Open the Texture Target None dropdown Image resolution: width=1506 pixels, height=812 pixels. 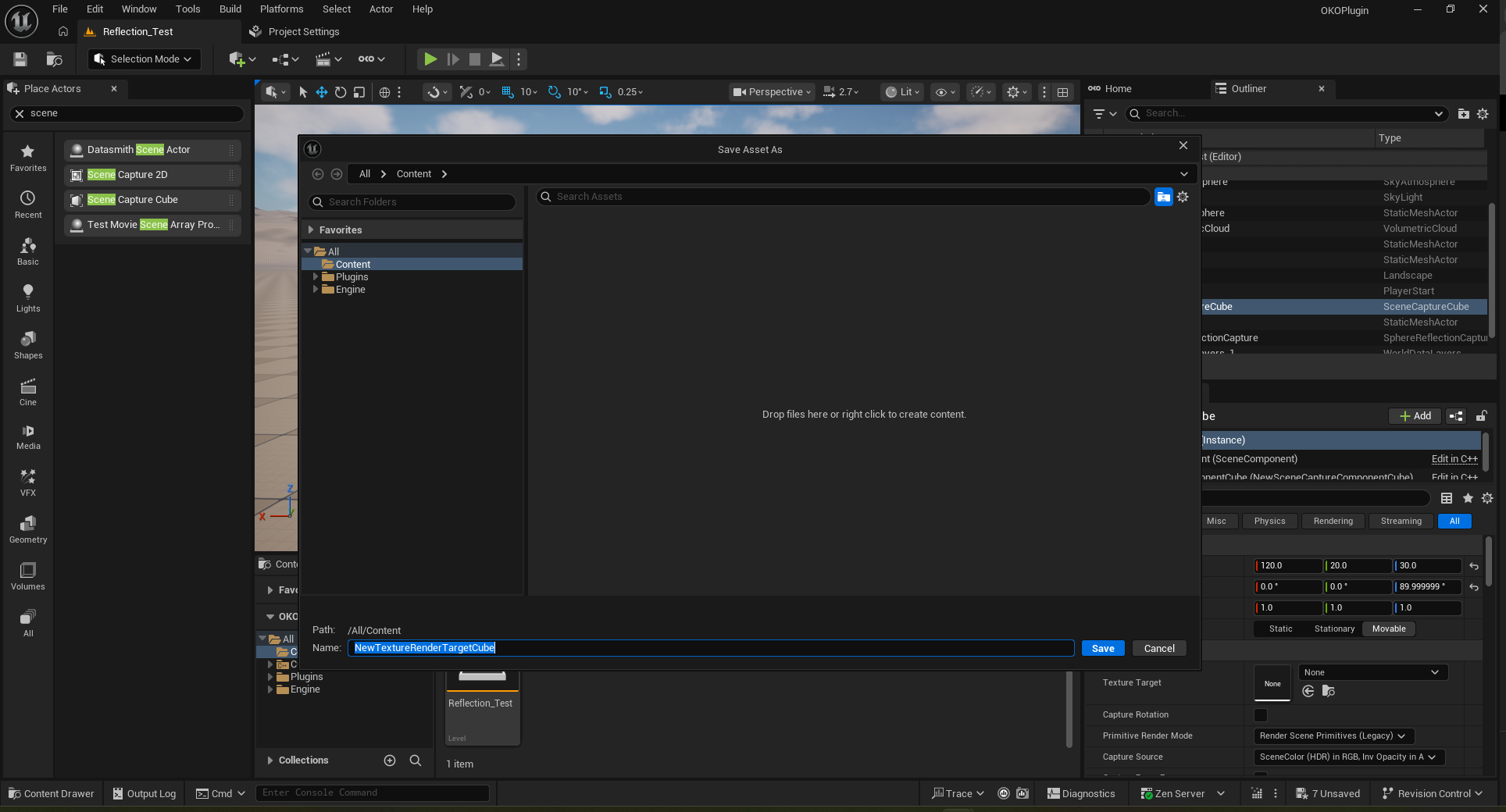1373,673
